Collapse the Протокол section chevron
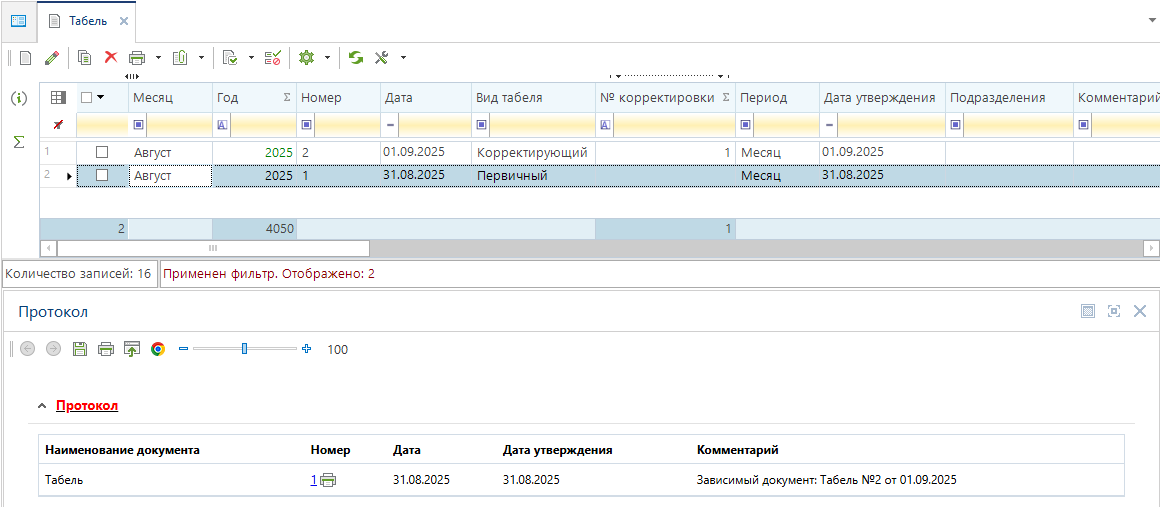 (x=41, y=406)
